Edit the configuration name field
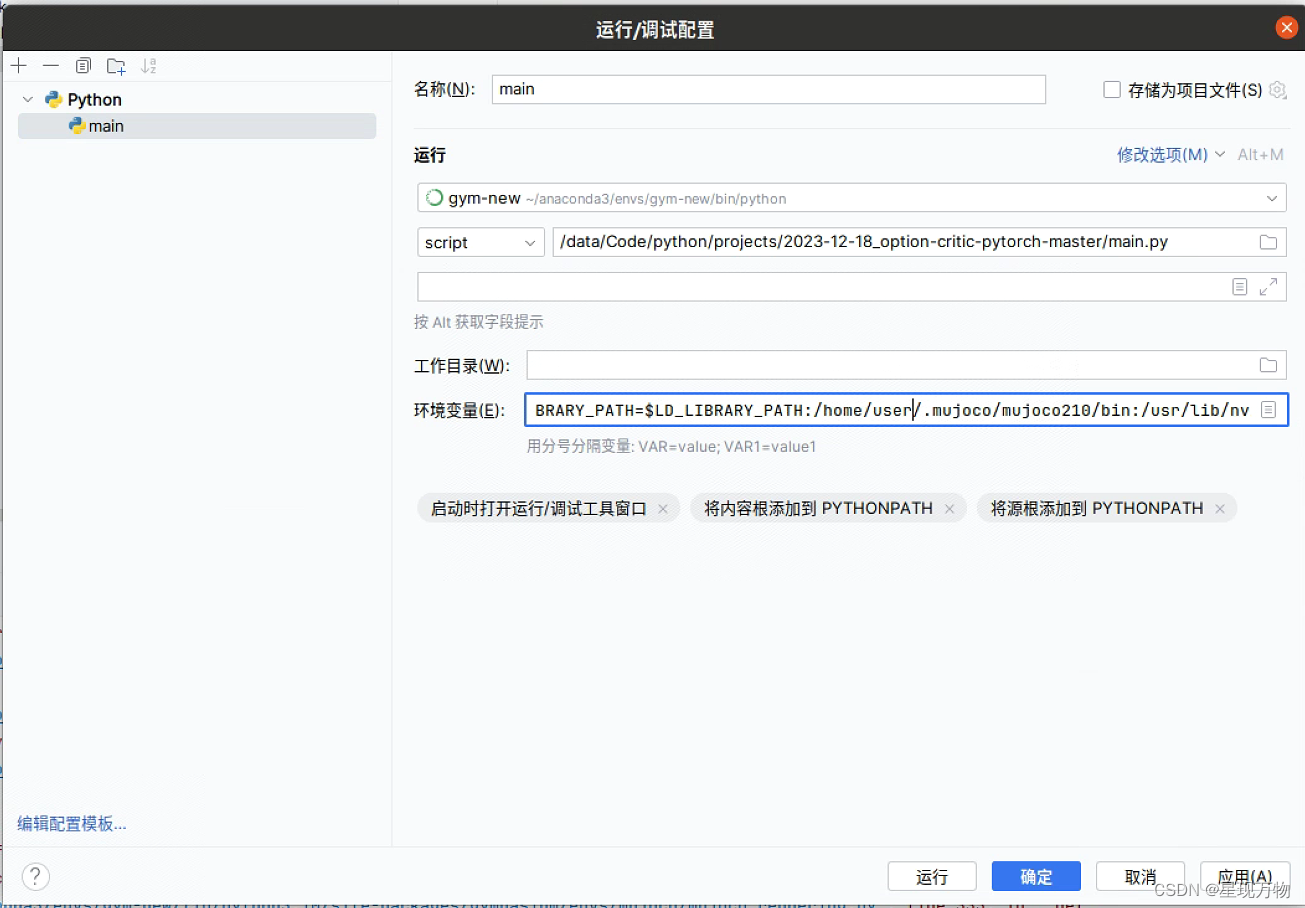The height and width of the screenshot is (908, 1305). (768, 89)
